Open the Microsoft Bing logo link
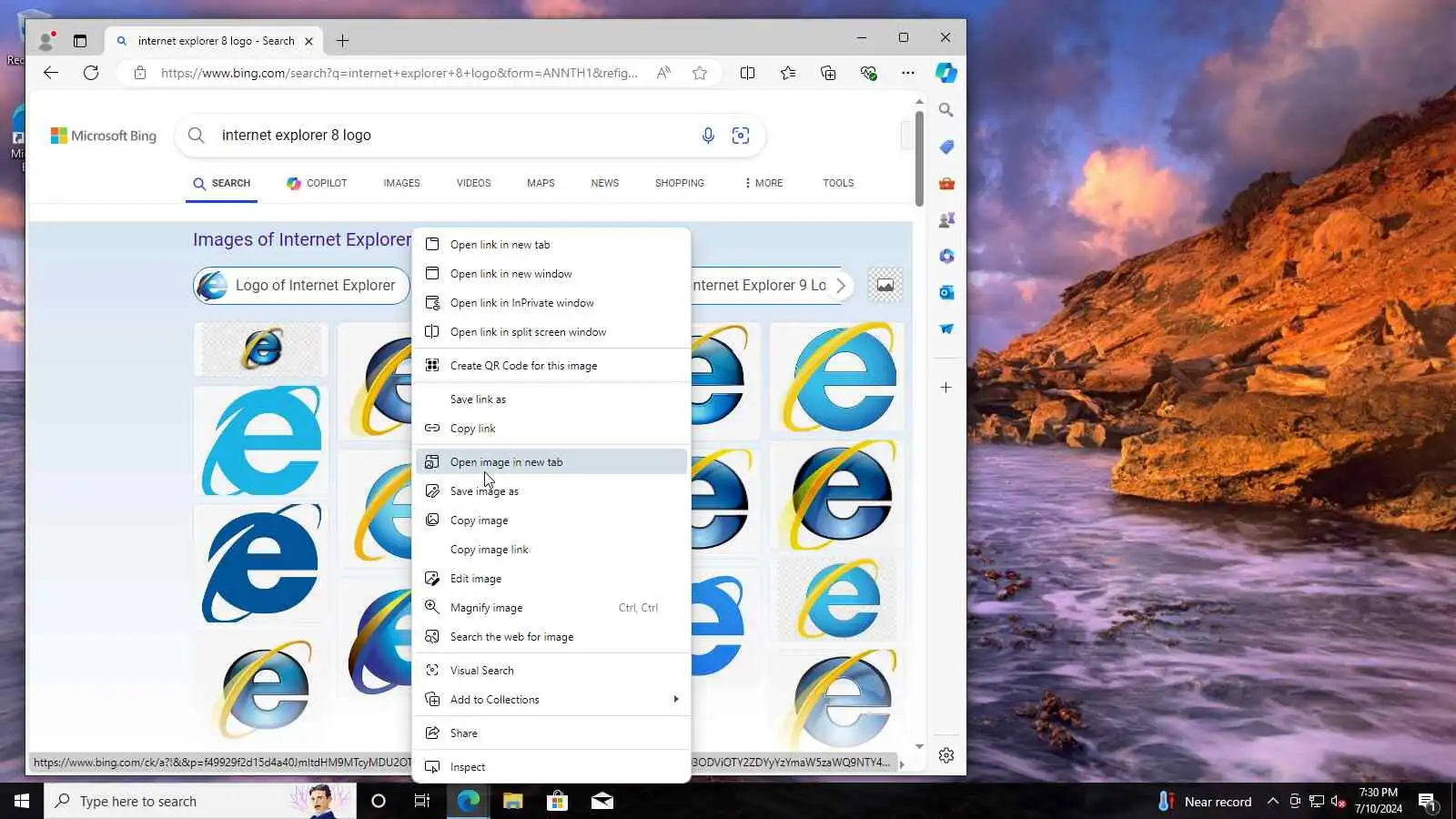 point(104,136)
